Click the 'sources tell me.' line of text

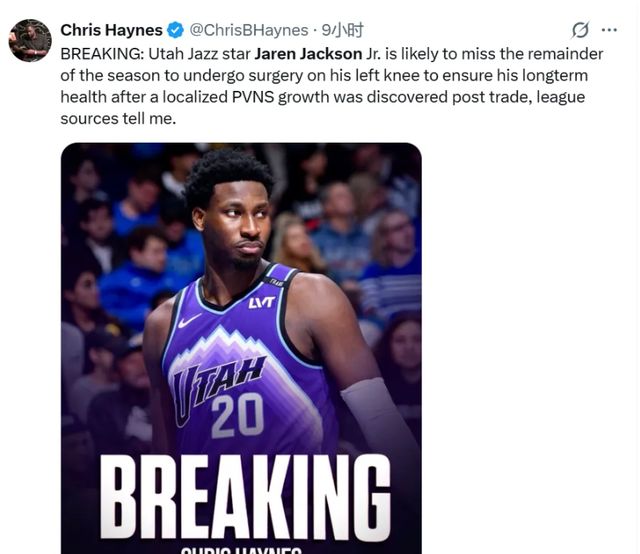(118, 119)
